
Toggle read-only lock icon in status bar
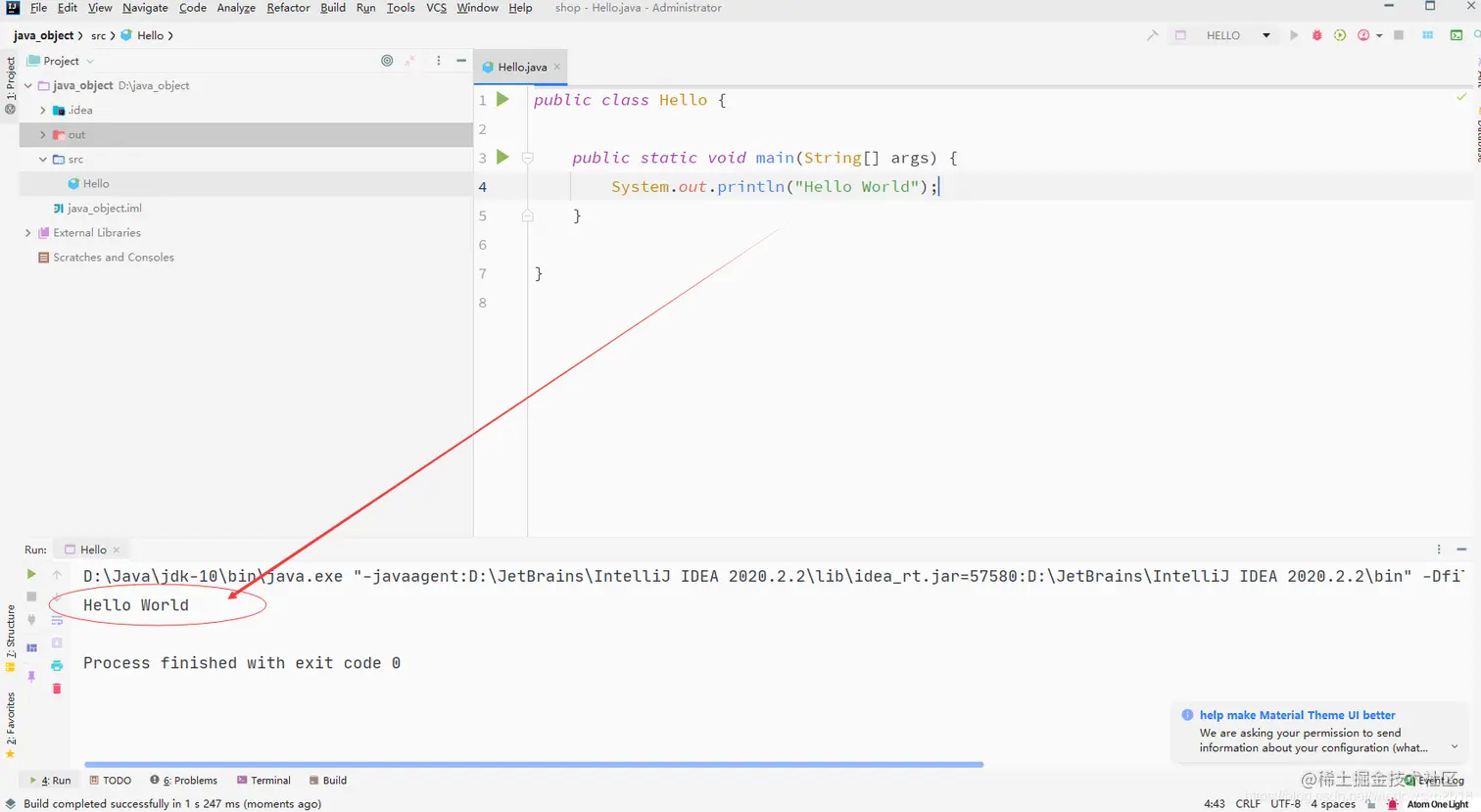point(1371,804)
